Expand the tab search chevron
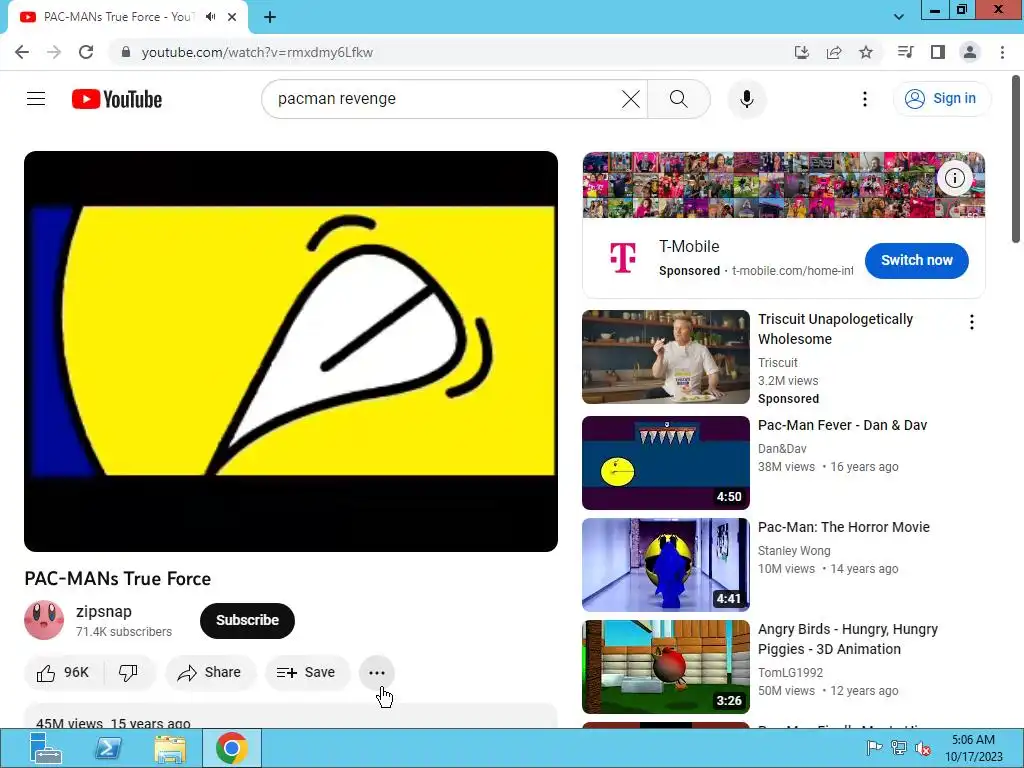The height and width of the screenshot is (768, 1024). 899,17
